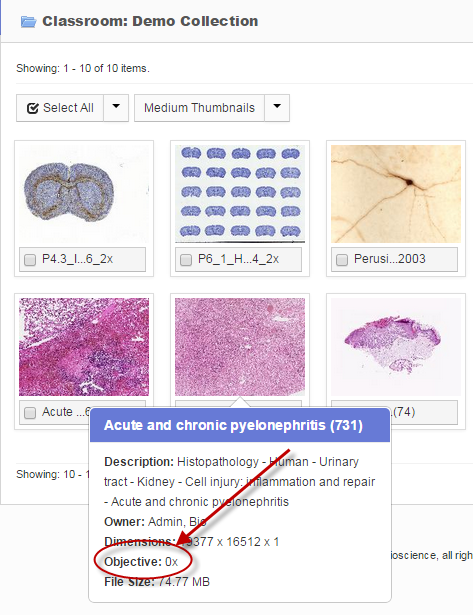Tick the P4.3_I...6_2x checkbox
The image size is (473, 615).
click(x=30, y=260)
